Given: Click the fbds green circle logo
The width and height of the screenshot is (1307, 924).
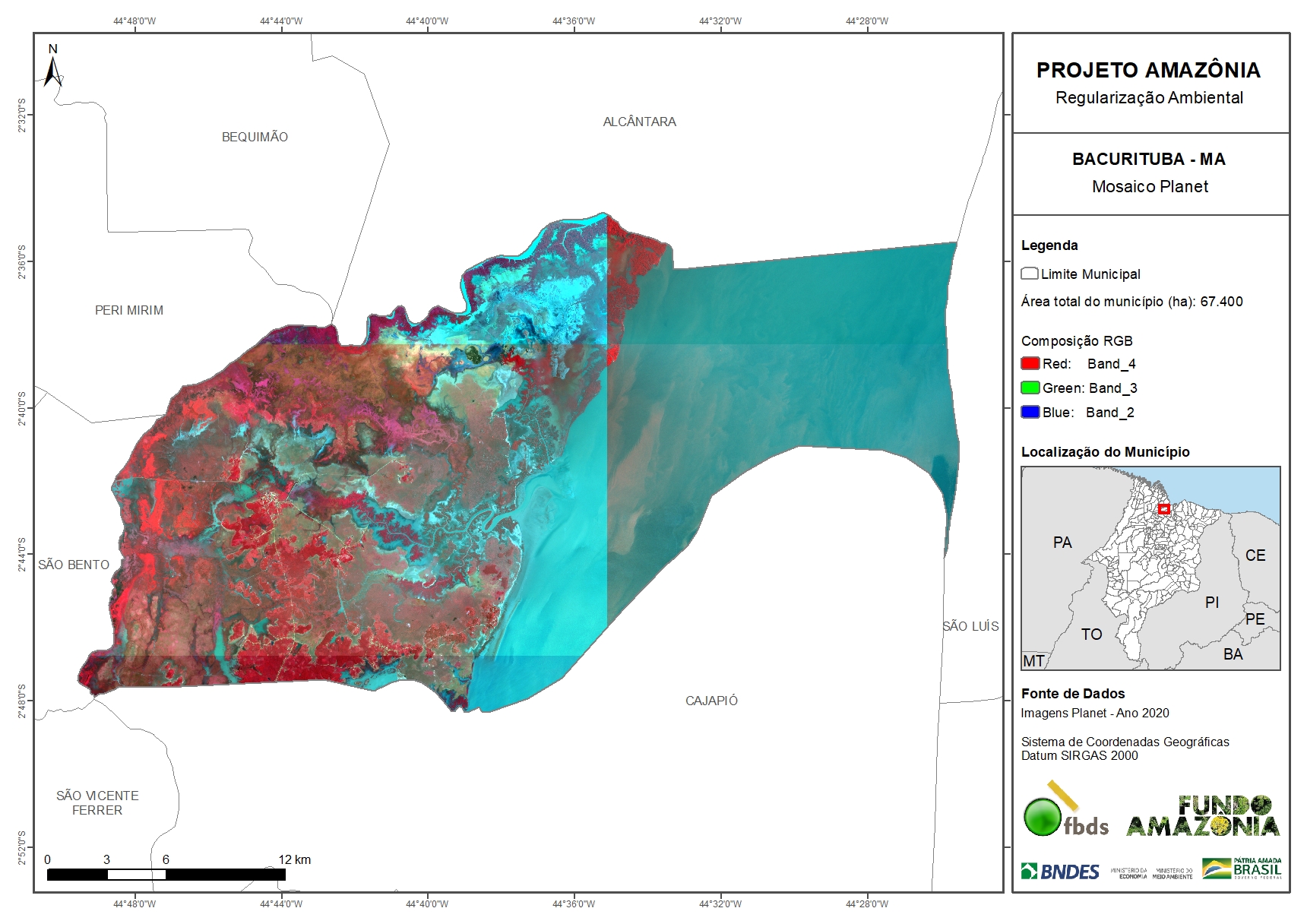Looking at the screenshot, I should (1043, 817).
